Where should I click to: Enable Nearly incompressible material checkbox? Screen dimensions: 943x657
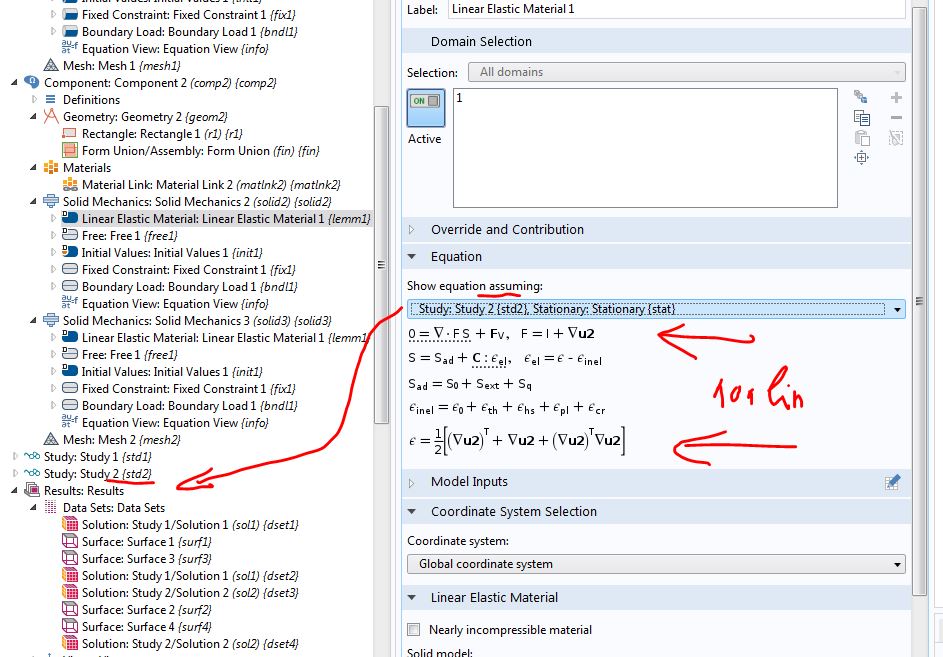(414, 630)
